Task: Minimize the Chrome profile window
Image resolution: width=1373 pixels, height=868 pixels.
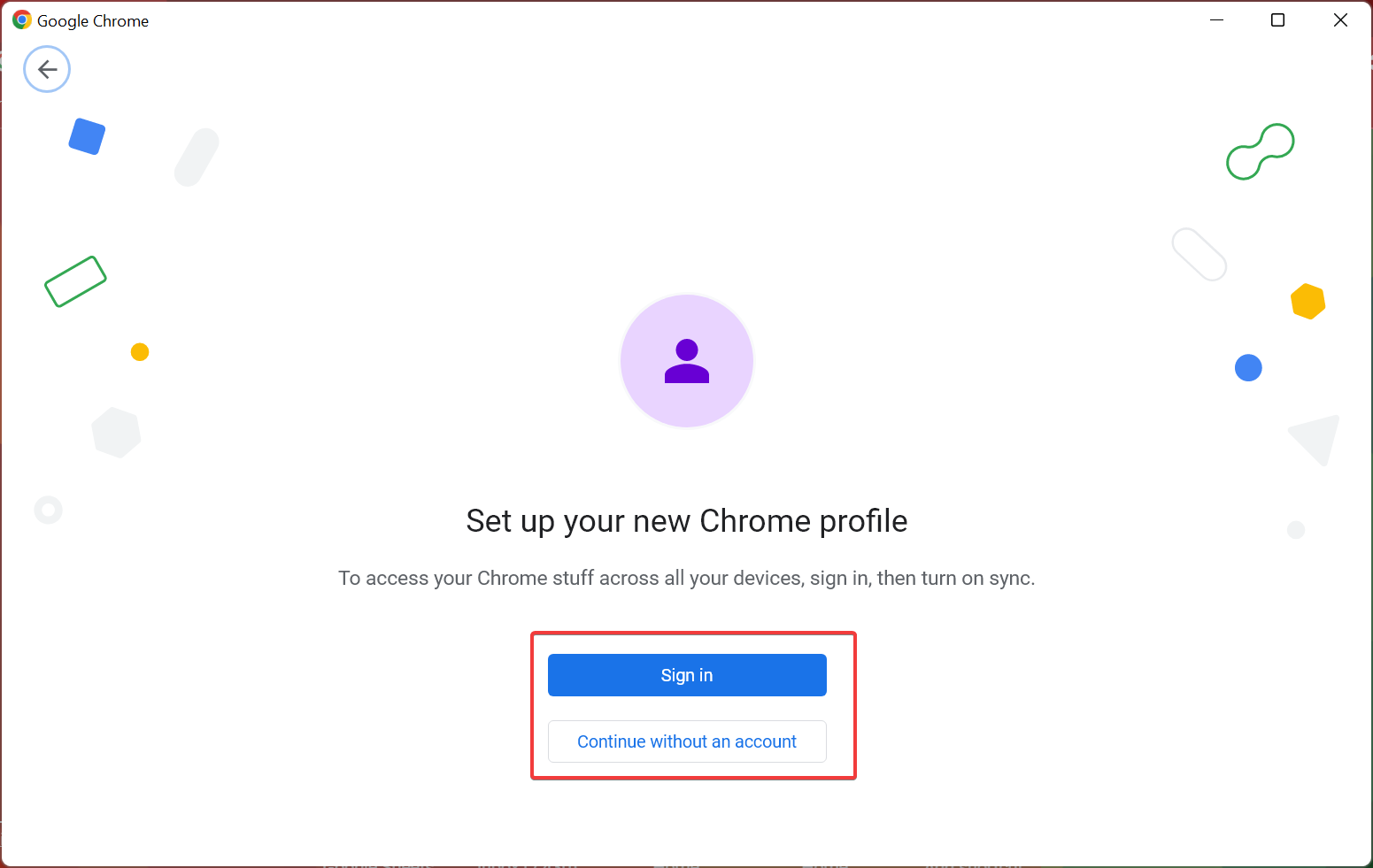Action: pos(1217,19)
